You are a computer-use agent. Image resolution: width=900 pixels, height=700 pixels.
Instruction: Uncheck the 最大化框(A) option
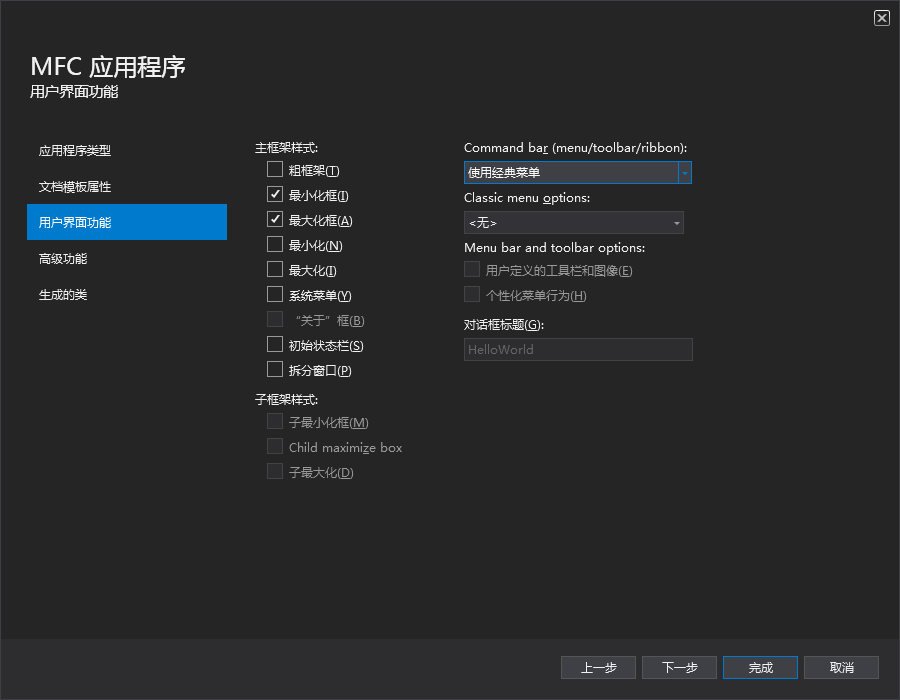coord(274,219)
